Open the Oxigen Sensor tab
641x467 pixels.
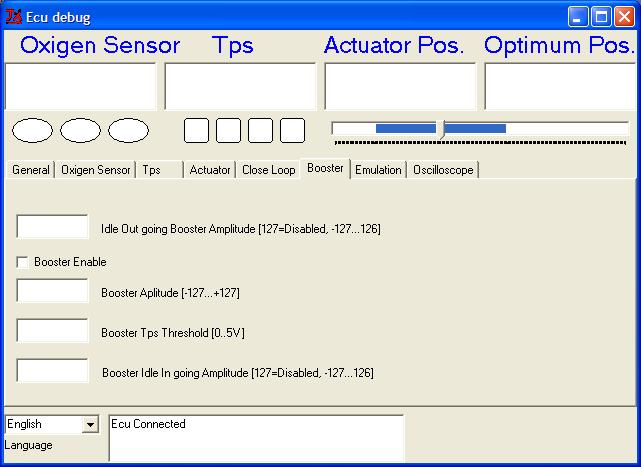pyautogui.click(x=95, y=170)
